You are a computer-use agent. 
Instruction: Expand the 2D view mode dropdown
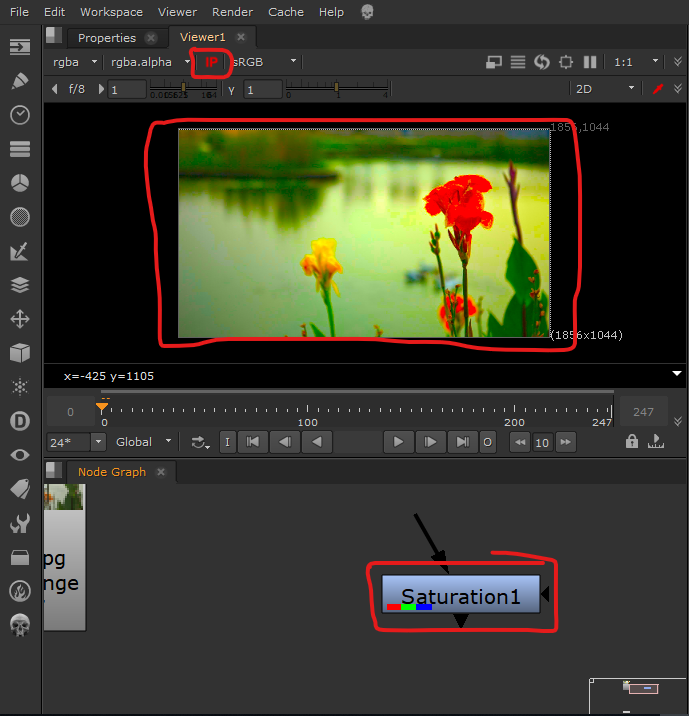pyautogui.click(x=604, y=89)
